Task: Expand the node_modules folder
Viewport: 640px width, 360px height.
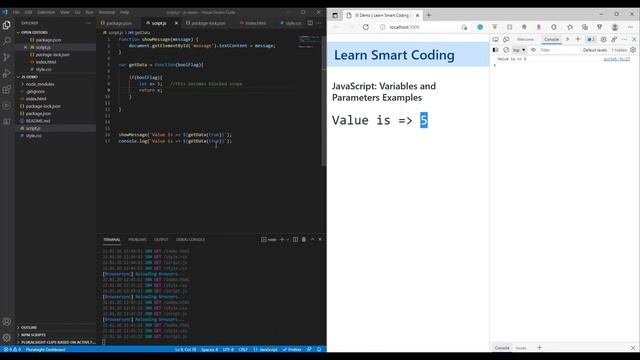Action: [40, 84]
